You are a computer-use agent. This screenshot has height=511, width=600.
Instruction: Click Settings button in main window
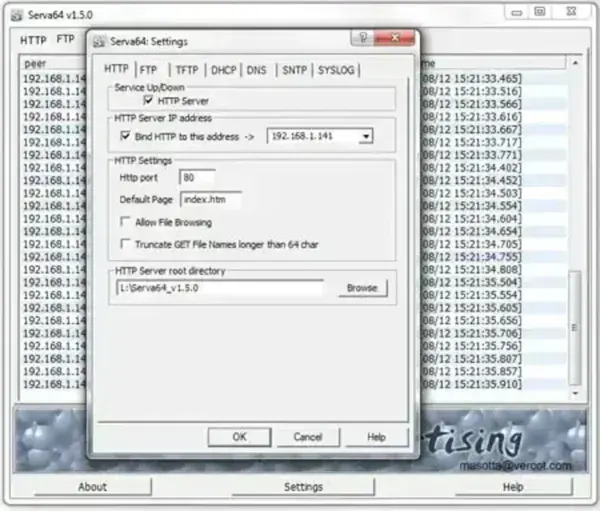coord(303,487)
